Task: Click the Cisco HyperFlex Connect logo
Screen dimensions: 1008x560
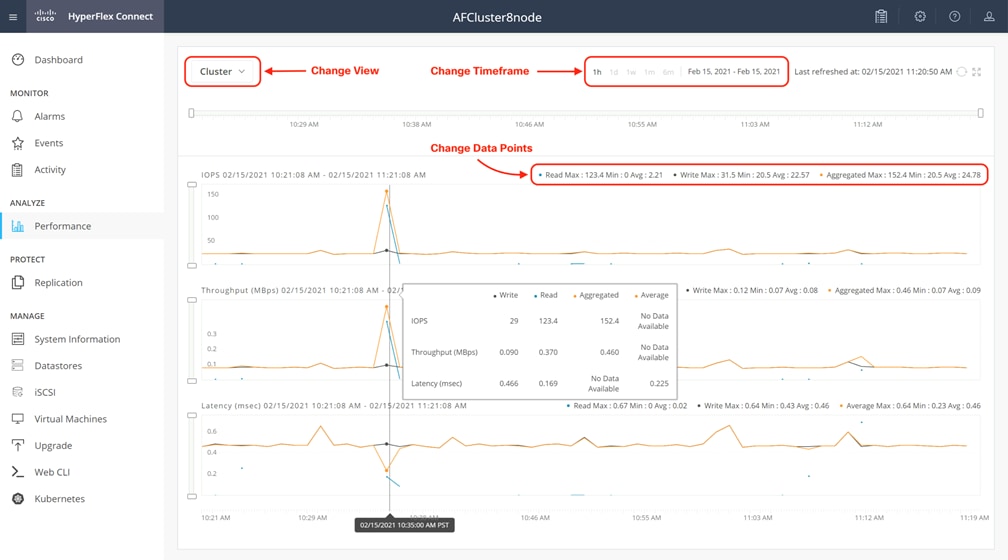Action: [94, 16]
